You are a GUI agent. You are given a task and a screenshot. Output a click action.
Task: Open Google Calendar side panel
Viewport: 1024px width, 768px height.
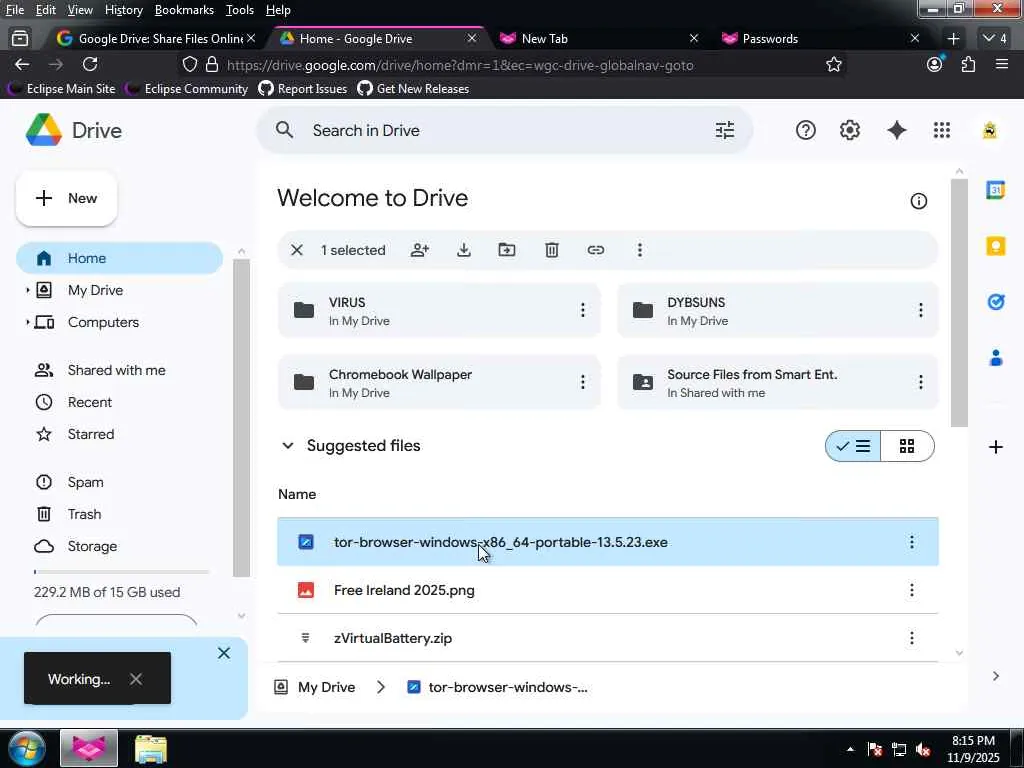click(996, 190)
